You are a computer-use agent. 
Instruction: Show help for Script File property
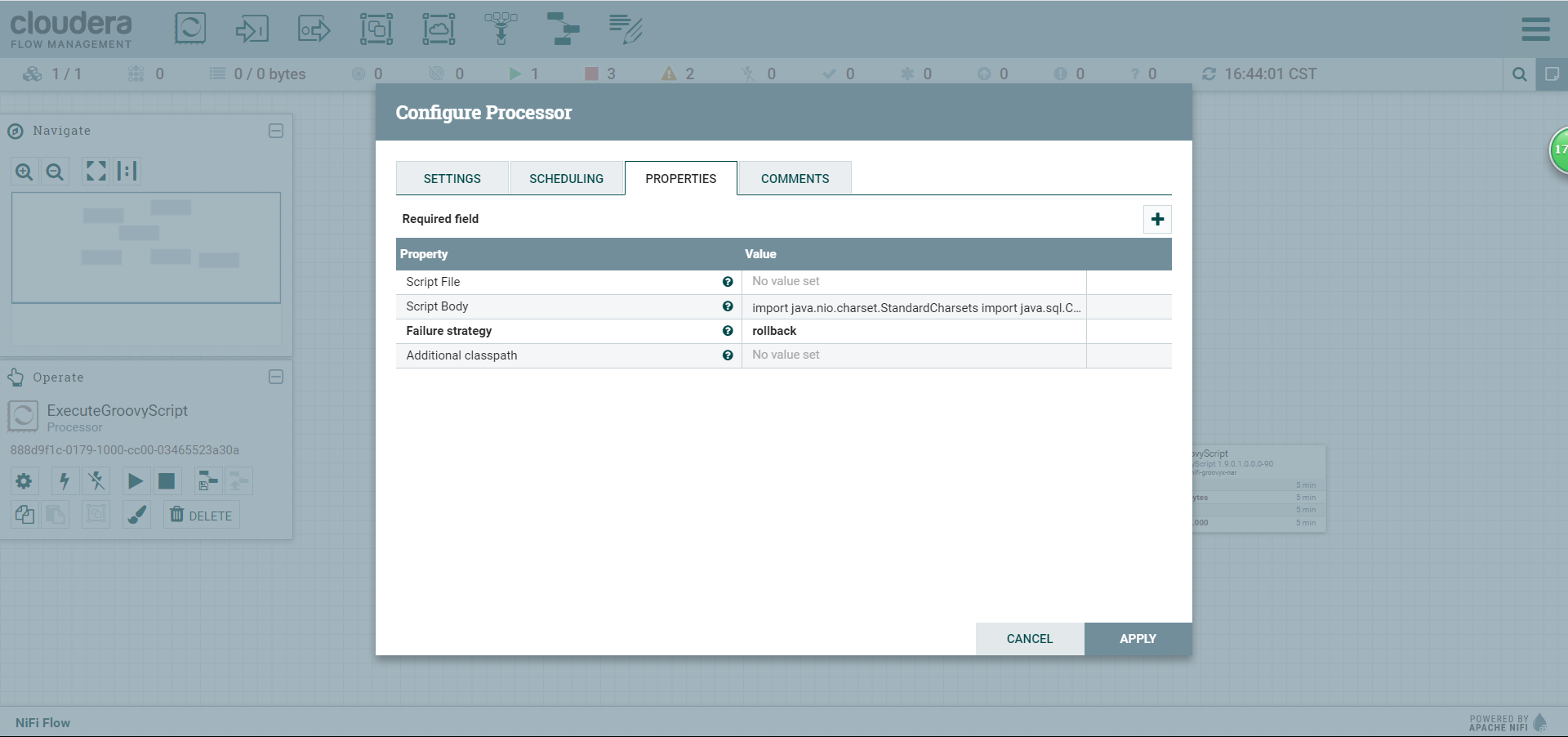pyautogui.click(x=728, y=282)
